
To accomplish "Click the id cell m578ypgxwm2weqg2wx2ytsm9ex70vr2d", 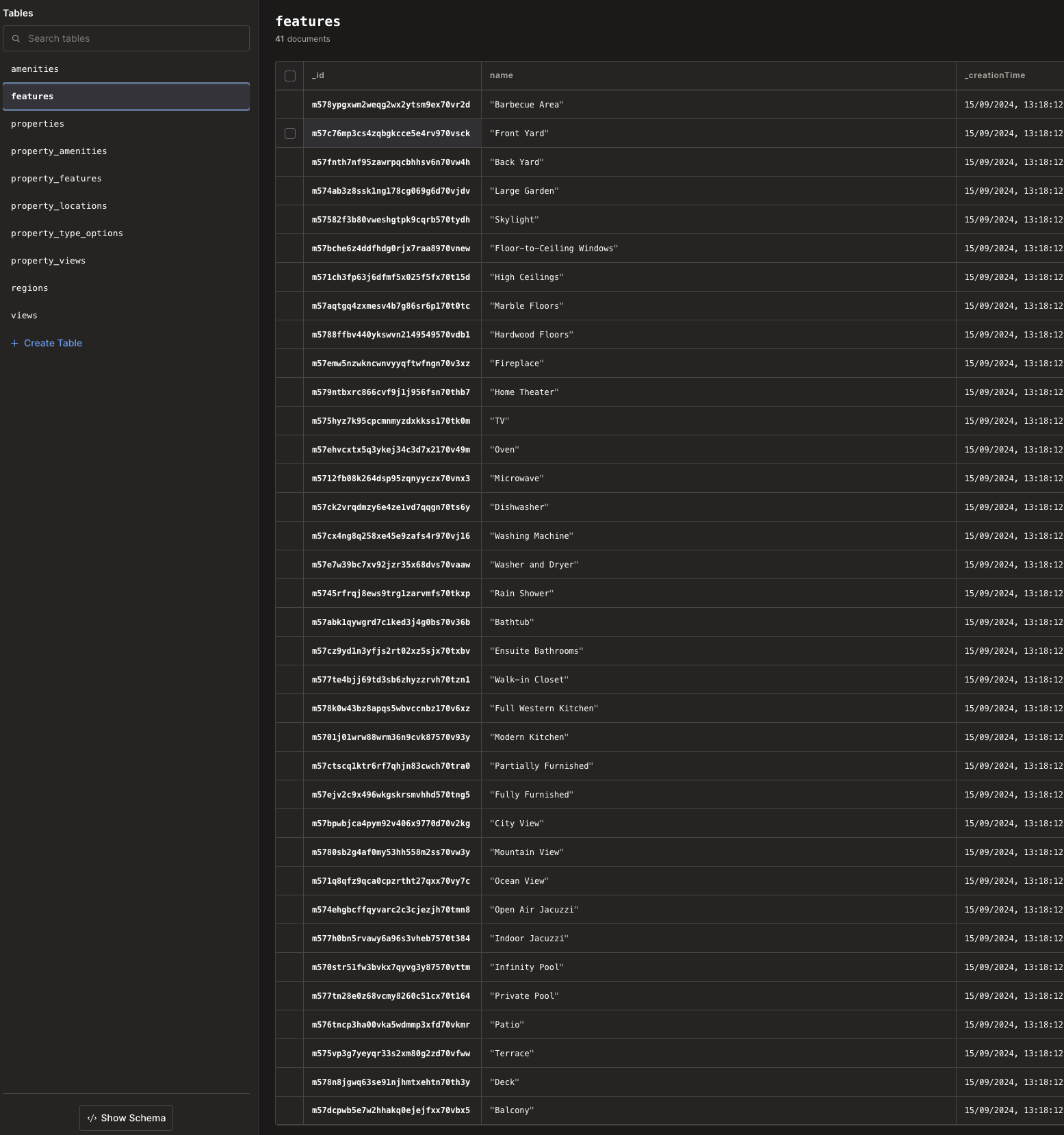I will click(392, 105).
